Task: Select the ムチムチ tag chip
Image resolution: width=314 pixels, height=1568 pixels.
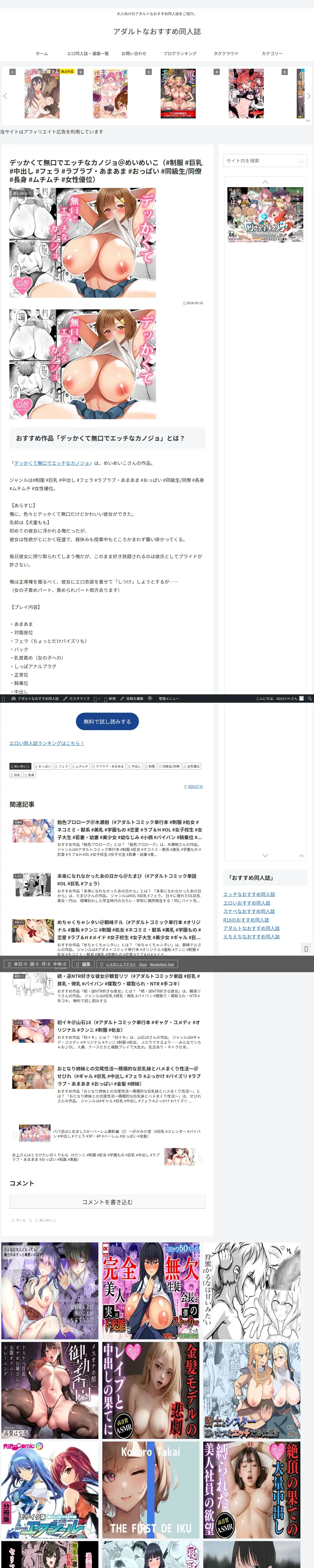Action: (81, 766)
